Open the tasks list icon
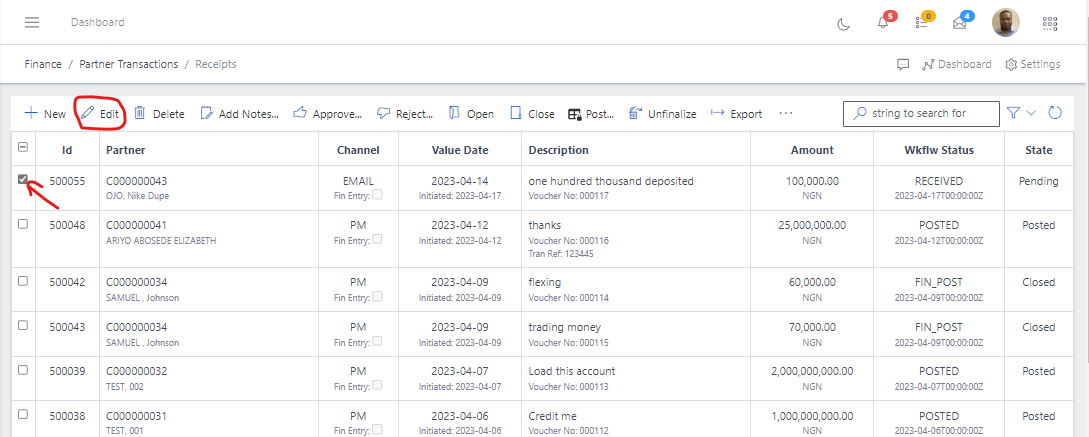Screen dimensions: 1089x437 pyautogui.click(x=922, y=23)
